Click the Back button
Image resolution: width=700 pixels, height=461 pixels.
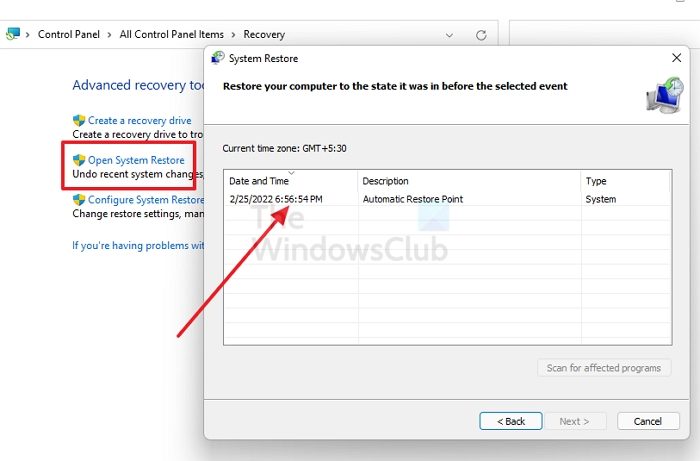[511, 421]
